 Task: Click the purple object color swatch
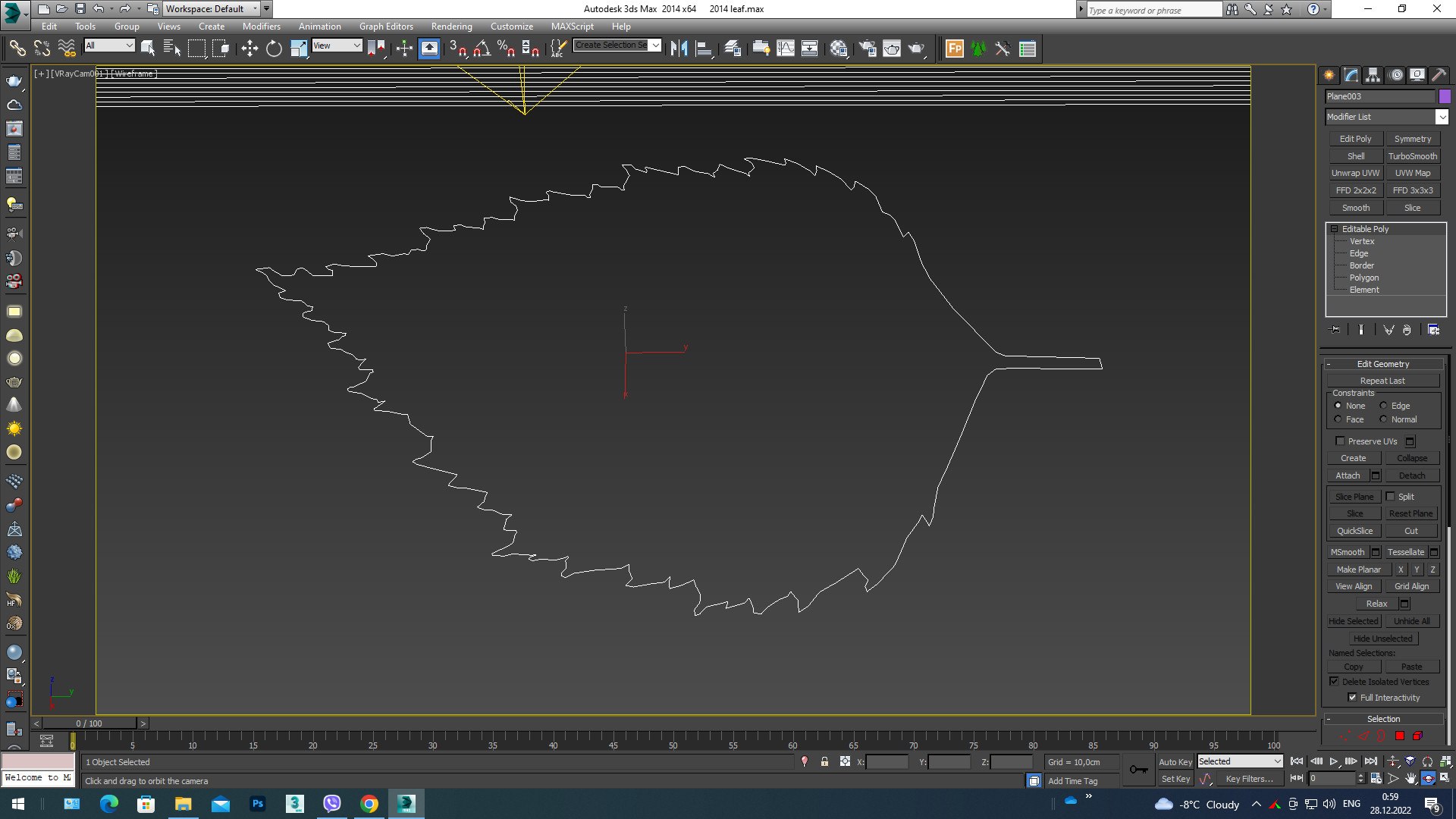point(1445,96)
